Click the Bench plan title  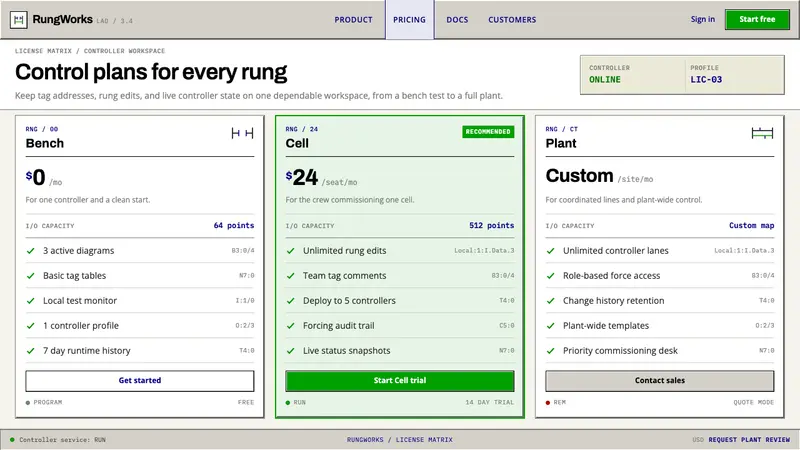(x=45, y=143)
